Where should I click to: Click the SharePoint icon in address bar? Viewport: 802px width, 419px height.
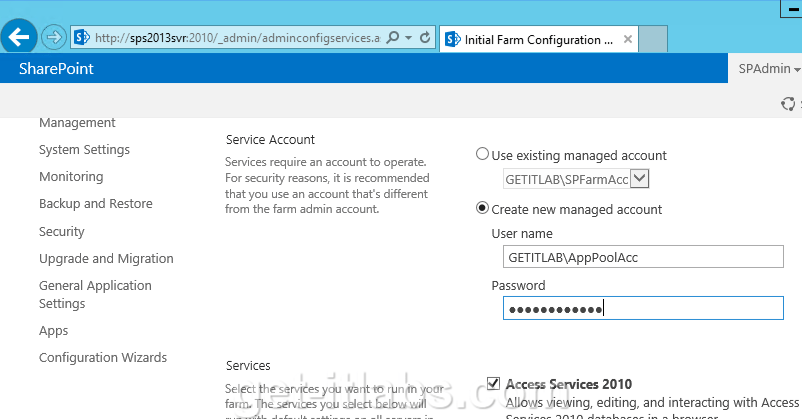click(x=82, y=38)
